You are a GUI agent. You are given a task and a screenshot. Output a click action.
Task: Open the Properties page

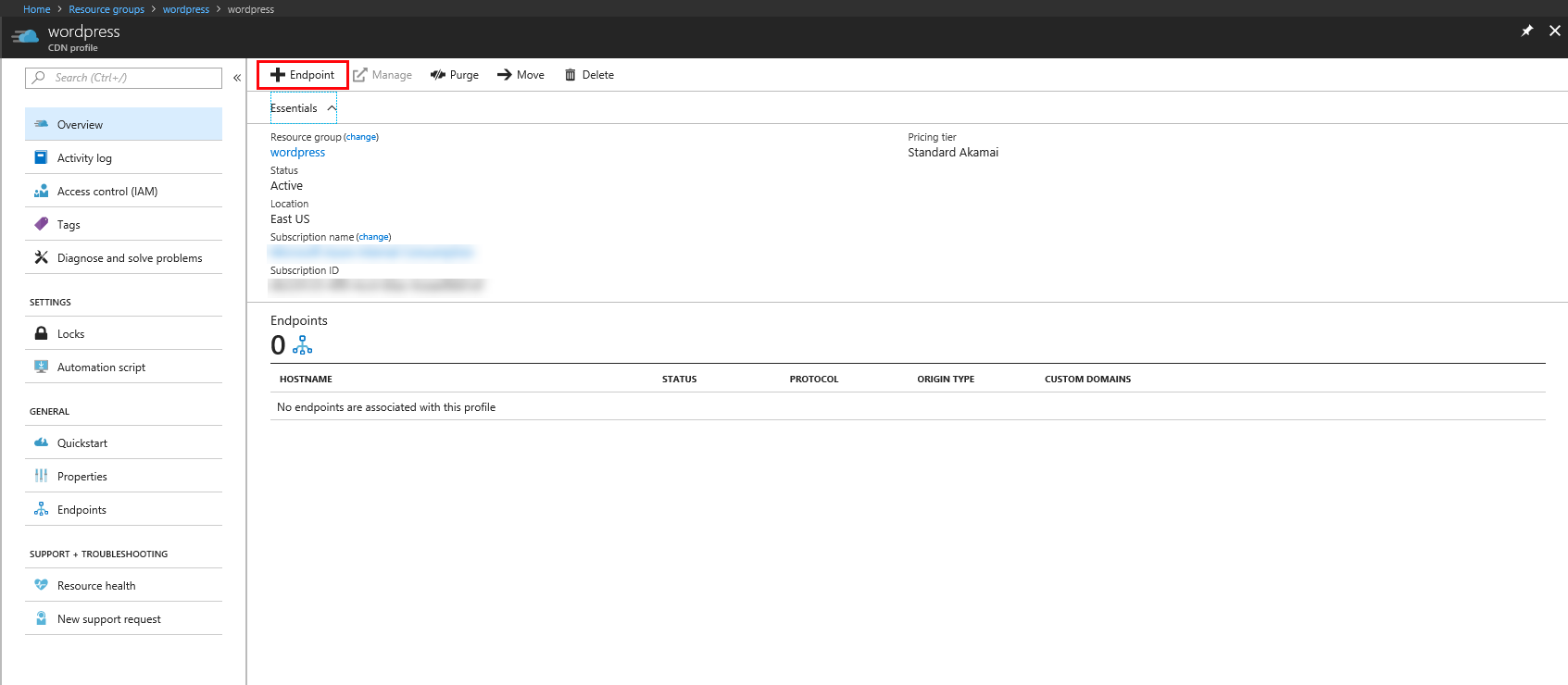pos(124,476)
